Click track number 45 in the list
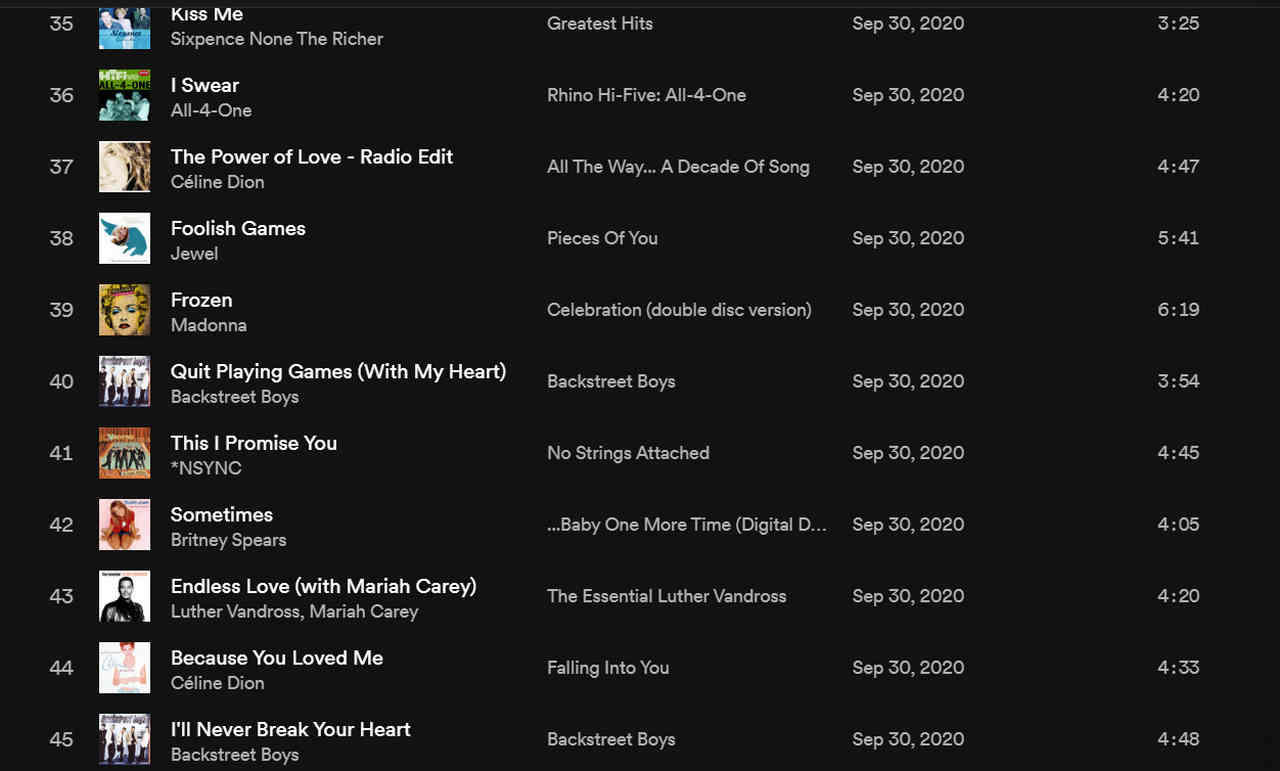Image resolution: width=1280 pixels, height=771 pixels. click(61, 739)
